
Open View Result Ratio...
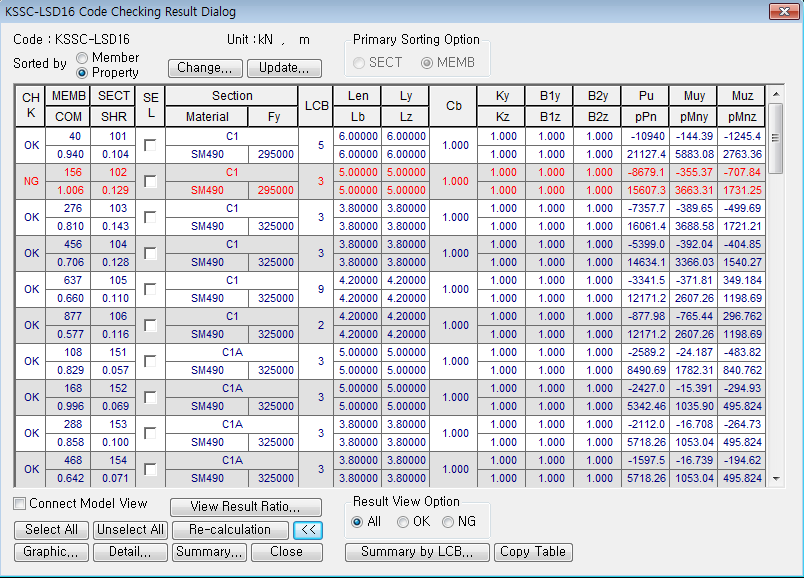pos(246,507)
